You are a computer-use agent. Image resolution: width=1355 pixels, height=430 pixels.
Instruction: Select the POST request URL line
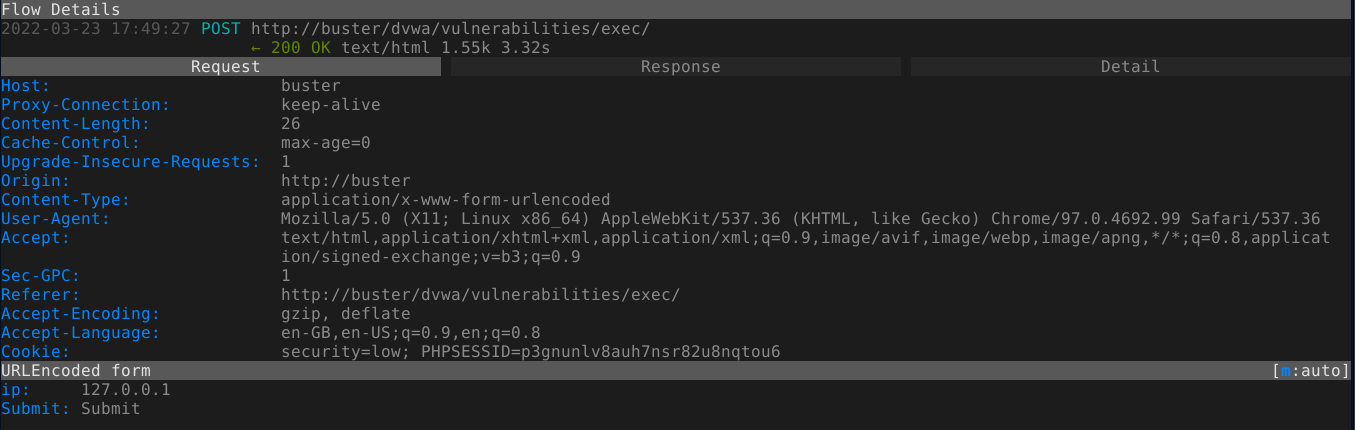450,29
